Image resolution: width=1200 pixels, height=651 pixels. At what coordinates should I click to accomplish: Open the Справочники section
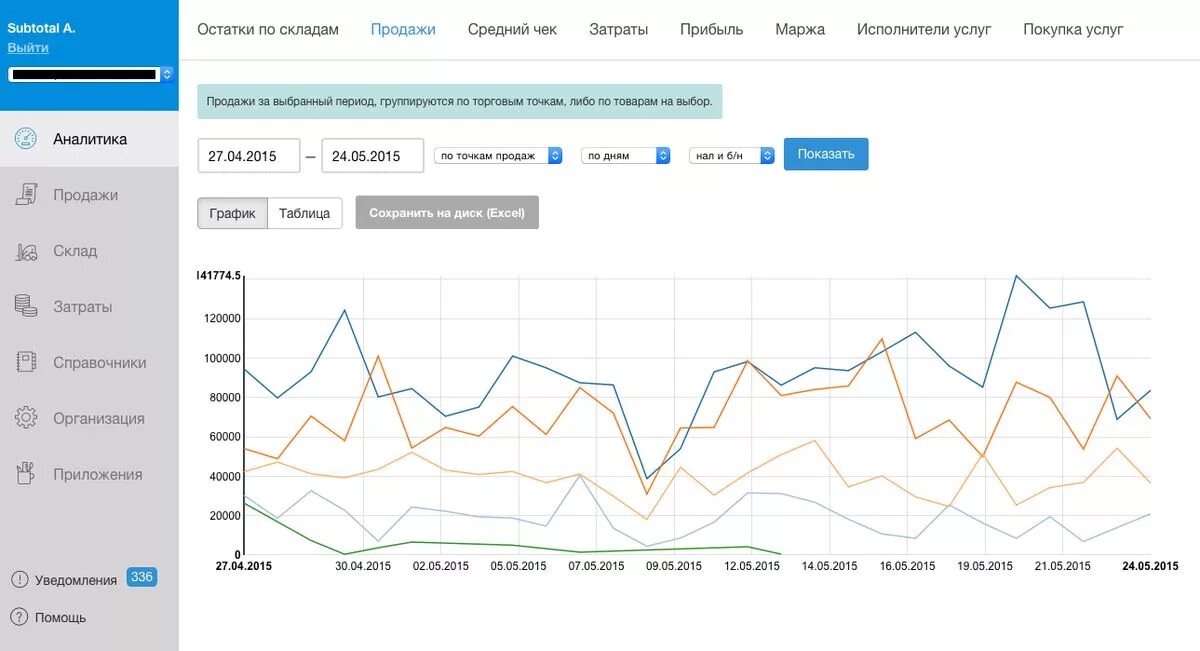88,362
